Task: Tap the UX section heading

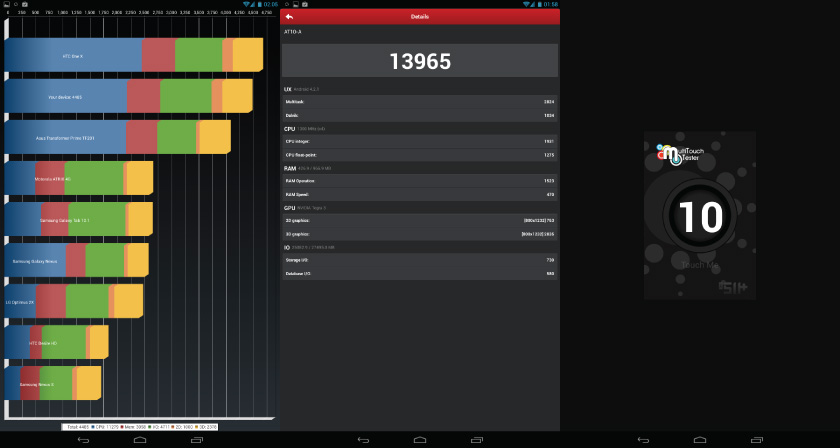Action: click(x=287, y=89)
